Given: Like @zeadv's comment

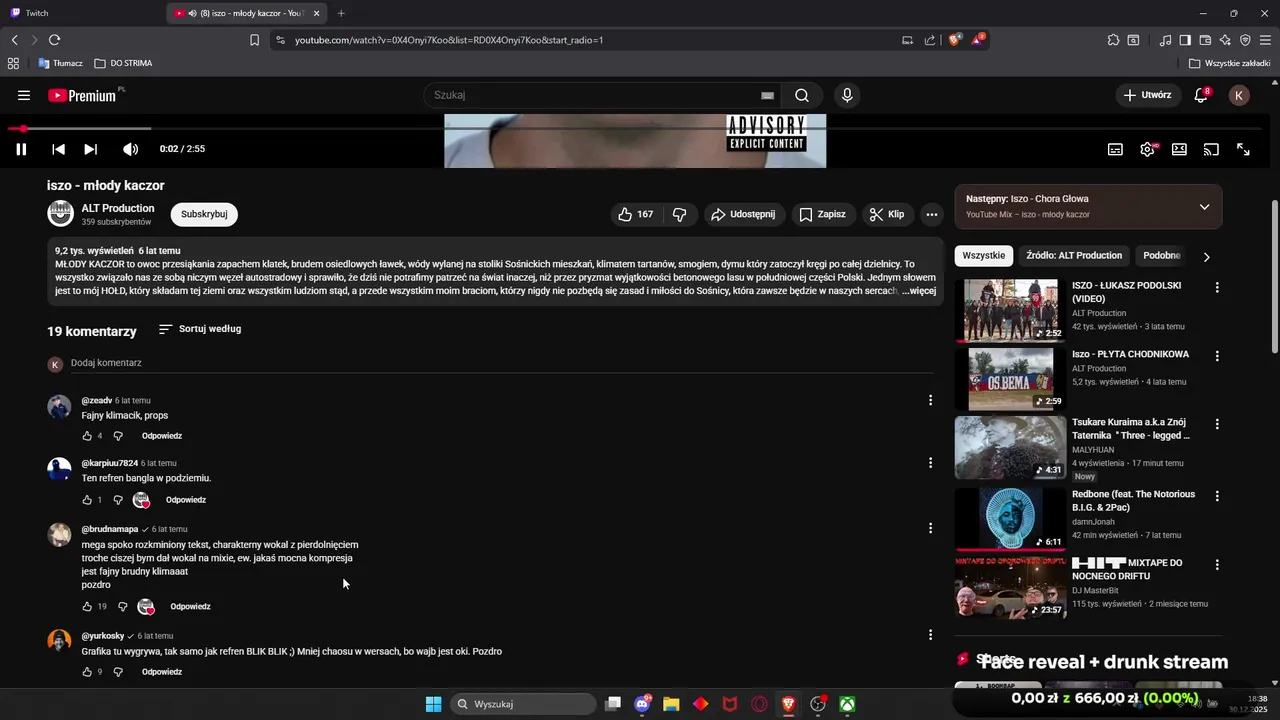Looking at the screenshot, I should (87, 436).
